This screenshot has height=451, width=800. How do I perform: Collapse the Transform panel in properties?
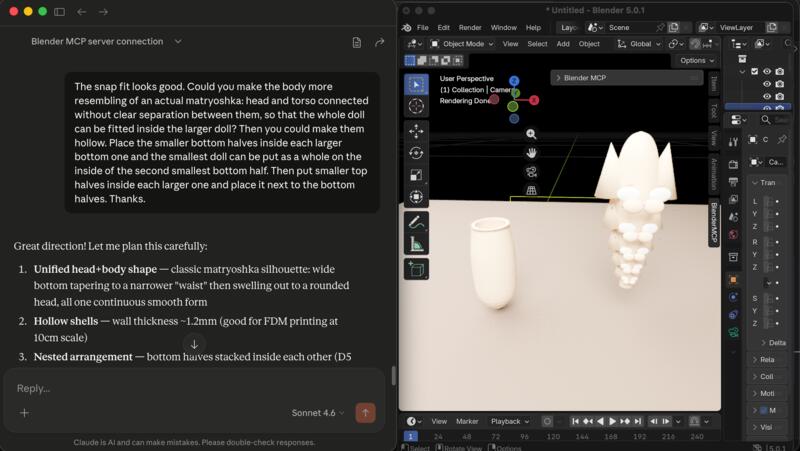765,183
